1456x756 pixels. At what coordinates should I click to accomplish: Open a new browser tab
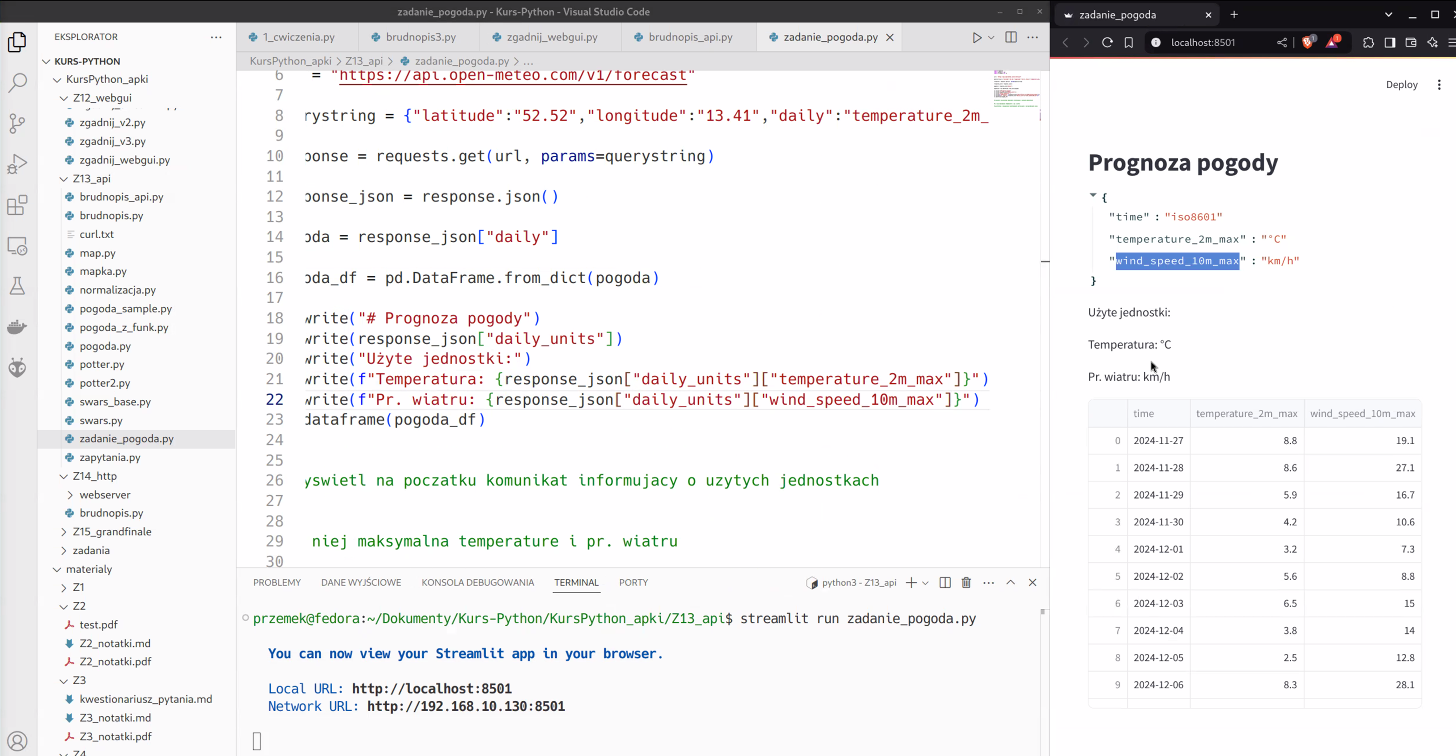pos(1234,14)
